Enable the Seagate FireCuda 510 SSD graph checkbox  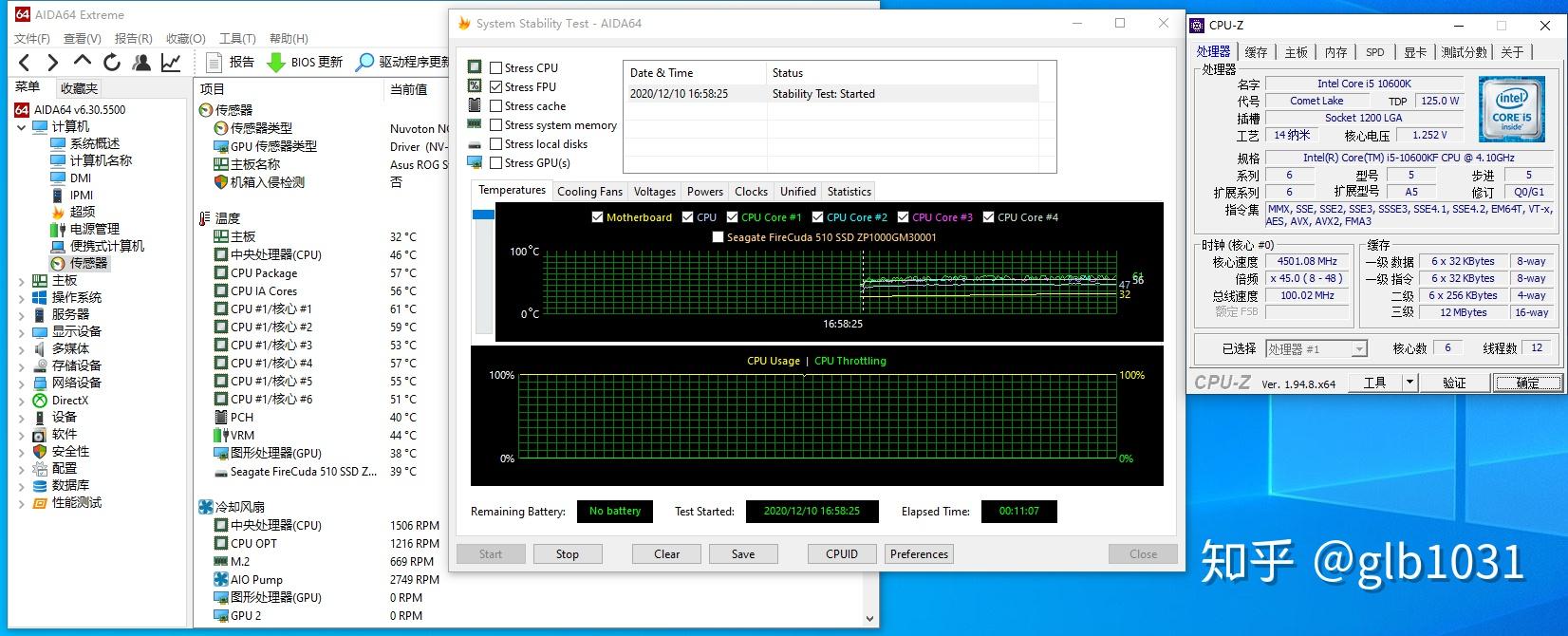click(x=718, y=237)
